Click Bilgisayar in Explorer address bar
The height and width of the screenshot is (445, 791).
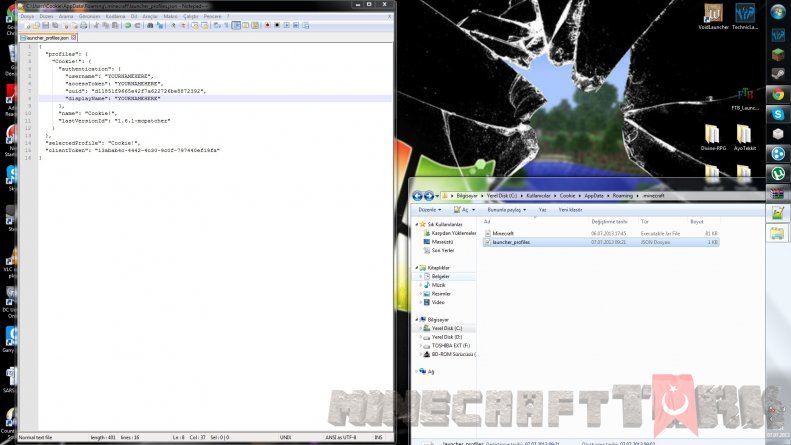click(x=467, y=196)
